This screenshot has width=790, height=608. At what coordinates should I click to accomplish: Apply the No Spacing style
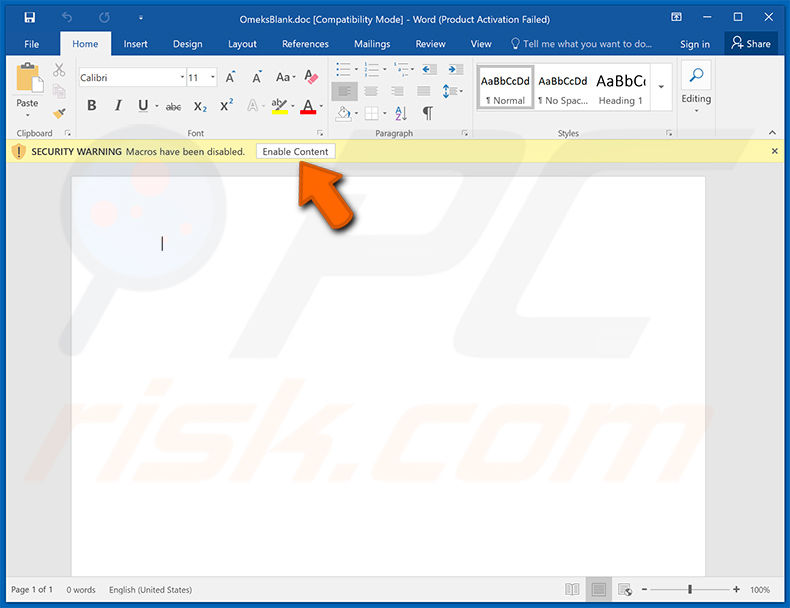point(563,87)
